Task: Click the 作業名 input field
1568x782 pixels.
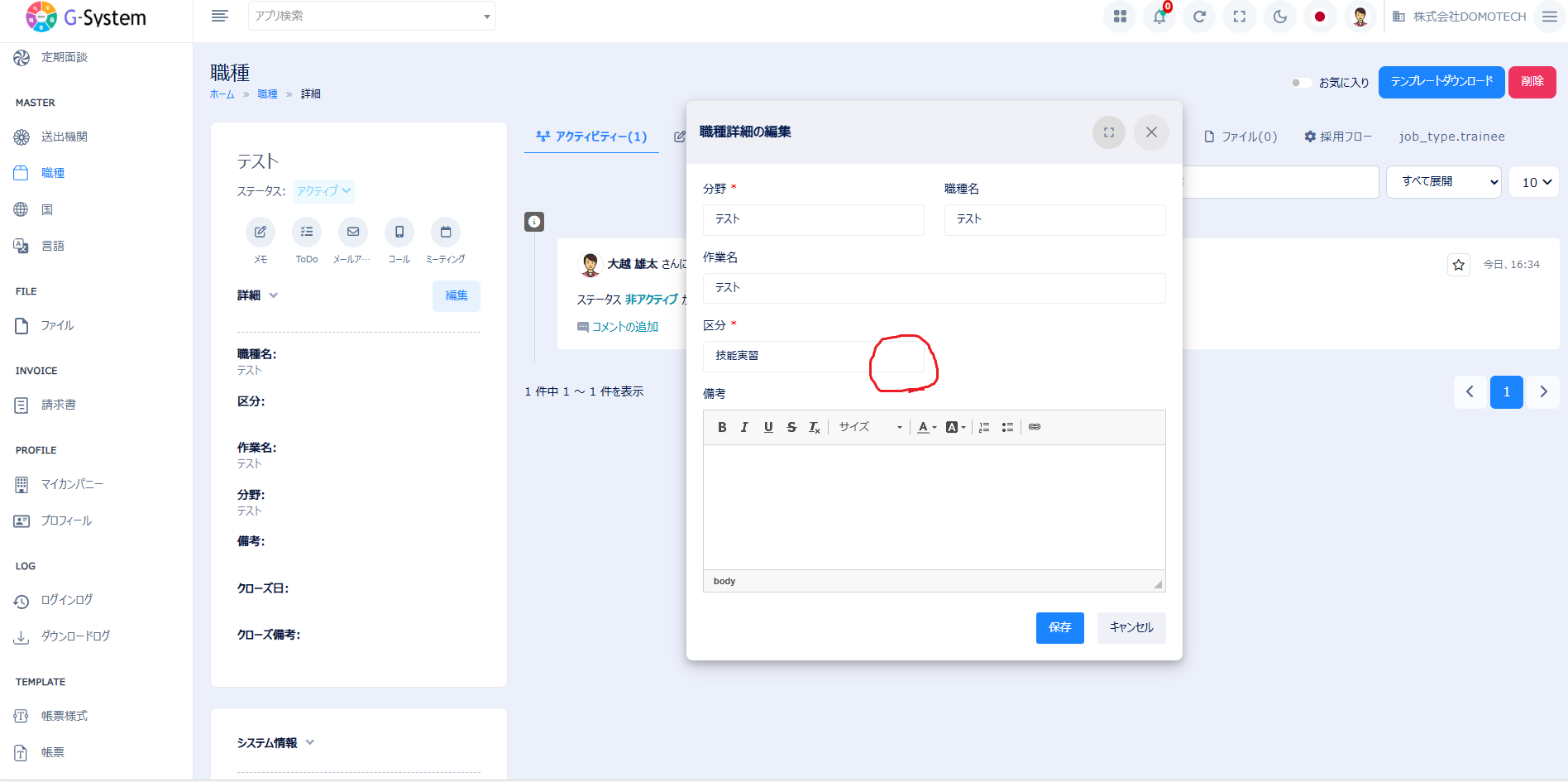Action: 934,288
